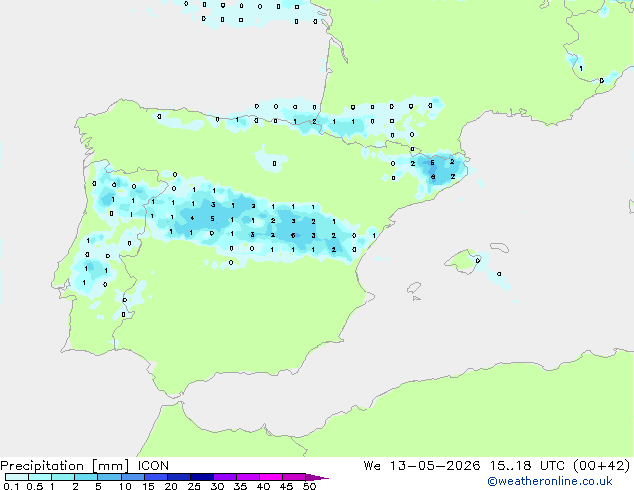Pick the 15–20 mm legend color swatch
Image resolution: width=634 pixels, height=490 pixels.
click(x=156, y=477)
